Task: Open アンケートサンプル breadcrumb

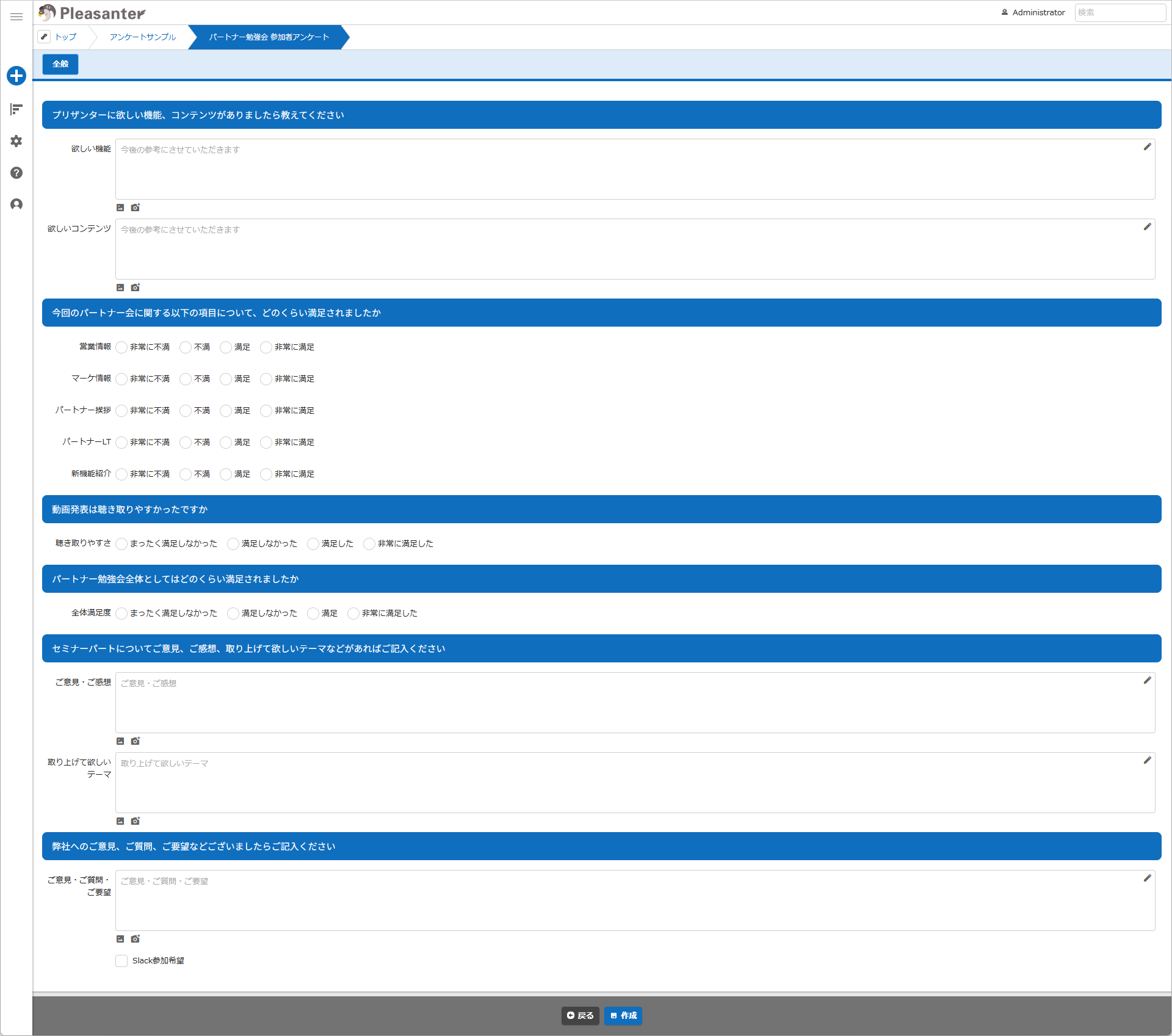Action: click(143, 37)
